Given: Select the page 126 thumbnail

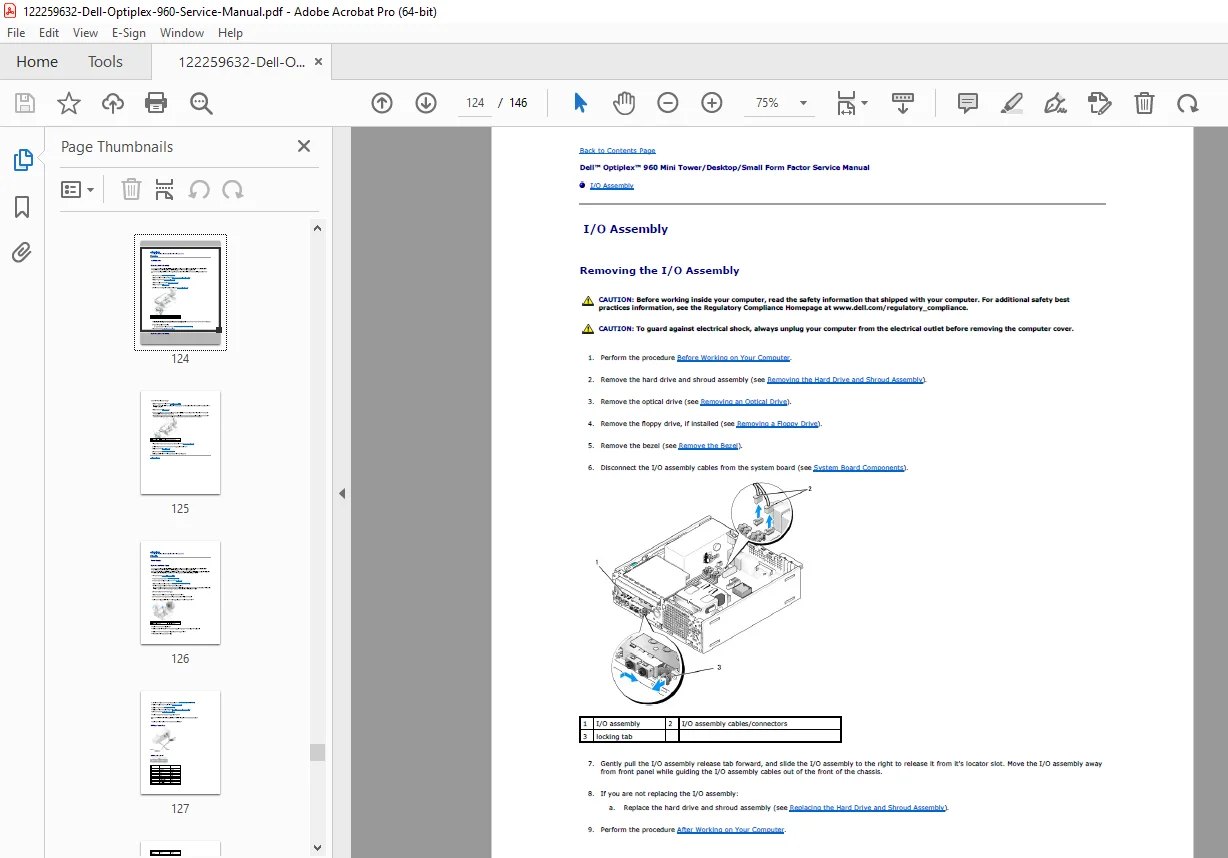Looking at the screenshot, I should 180,592.
